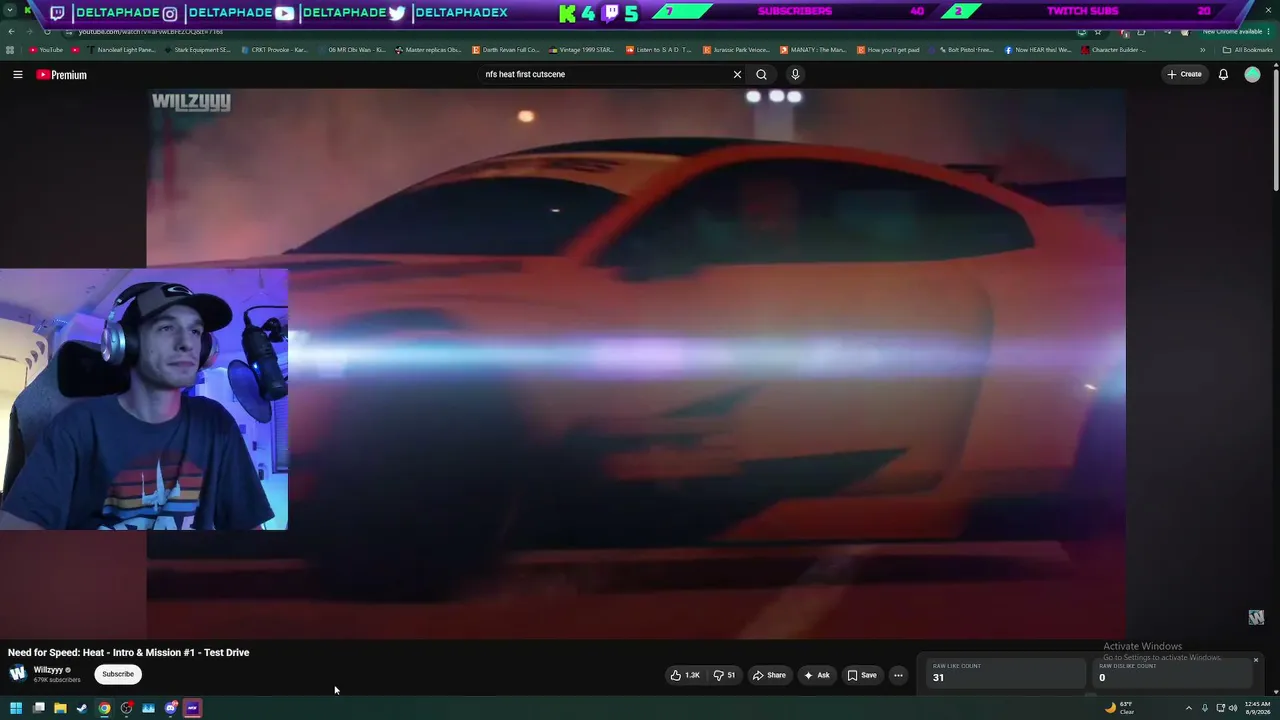Close the raw like count panel
This screenshot has width=1280, height=720.
1256,660
